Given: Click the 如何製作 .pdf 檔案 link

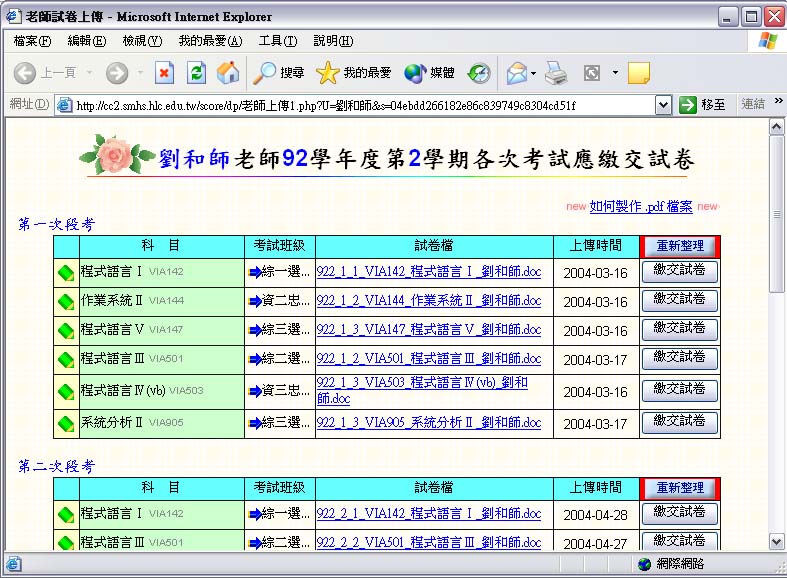Looking at the screenshot, I should 640,206.
